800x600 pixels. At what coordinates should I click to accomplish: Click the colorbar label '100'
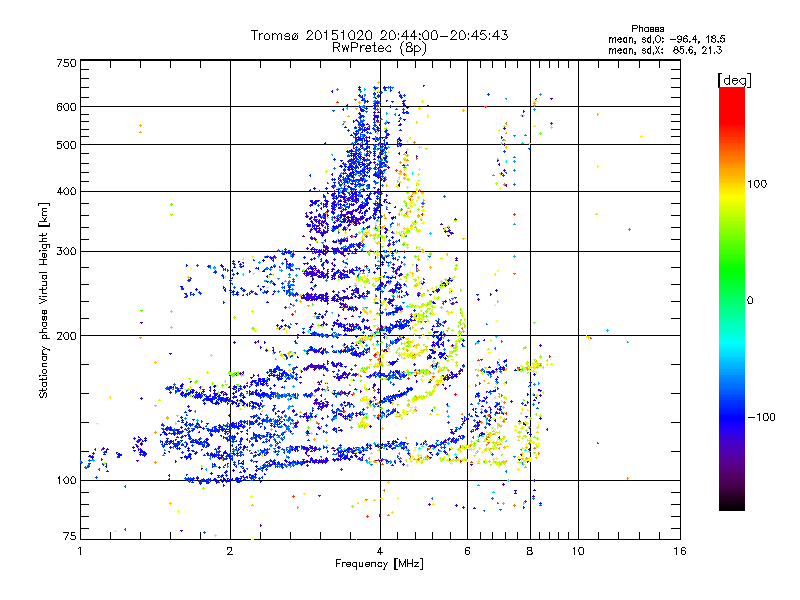click(x=757, y=184)
